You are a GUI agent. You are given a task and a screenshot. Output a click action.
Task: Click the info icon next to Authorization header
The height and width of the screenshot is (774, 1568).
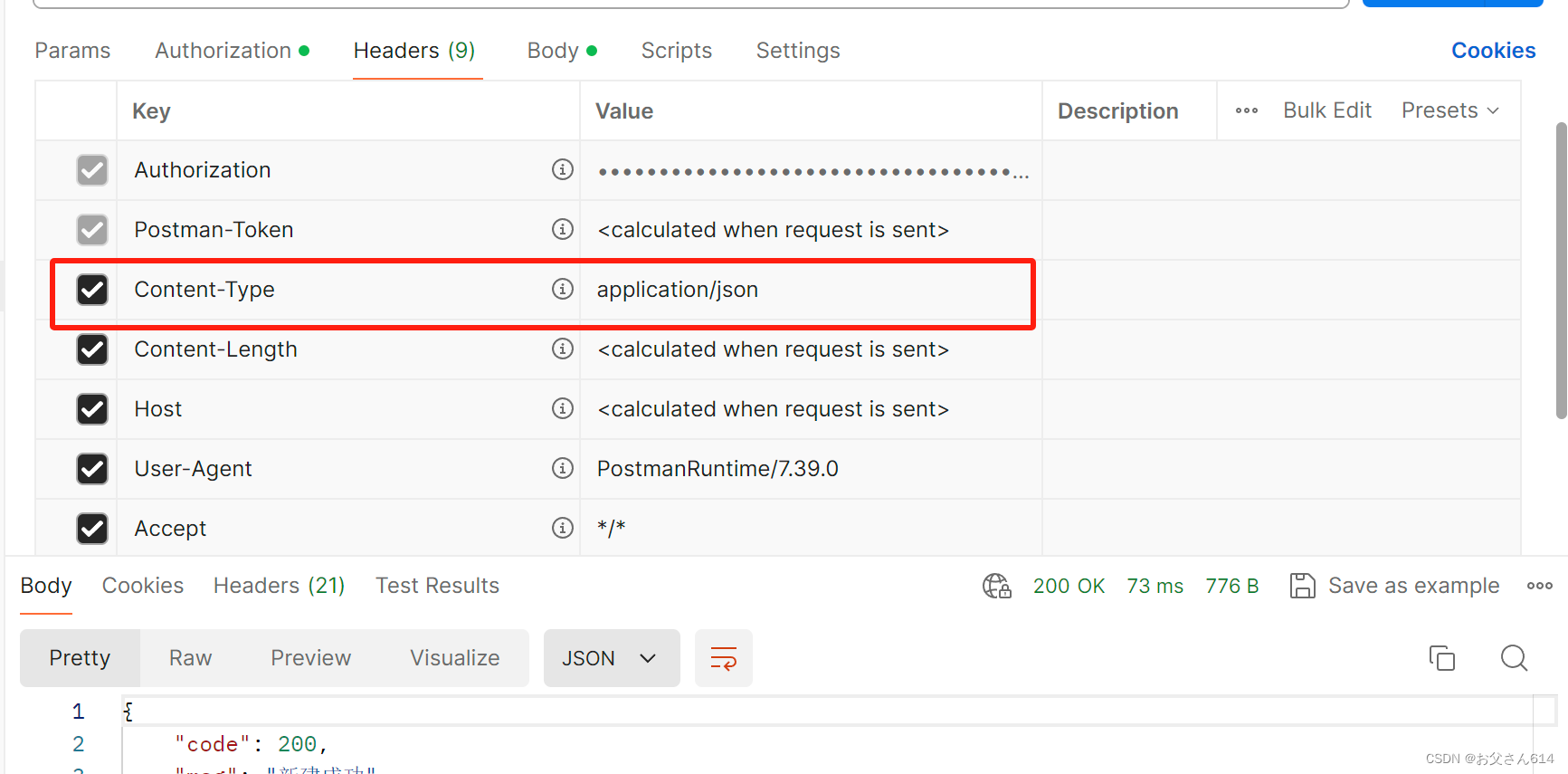tap(563, 169)
